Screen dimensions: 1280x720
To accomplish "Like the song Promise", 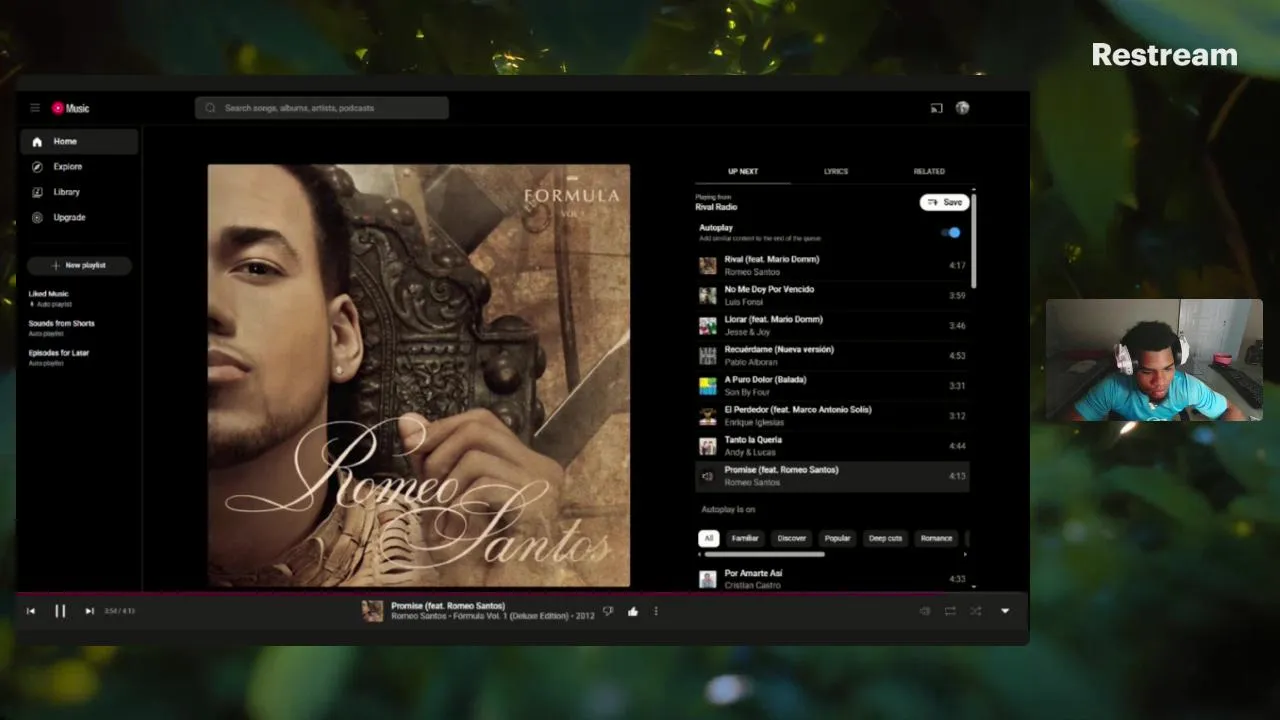I will pyautogui.click(x=632, y=611).
